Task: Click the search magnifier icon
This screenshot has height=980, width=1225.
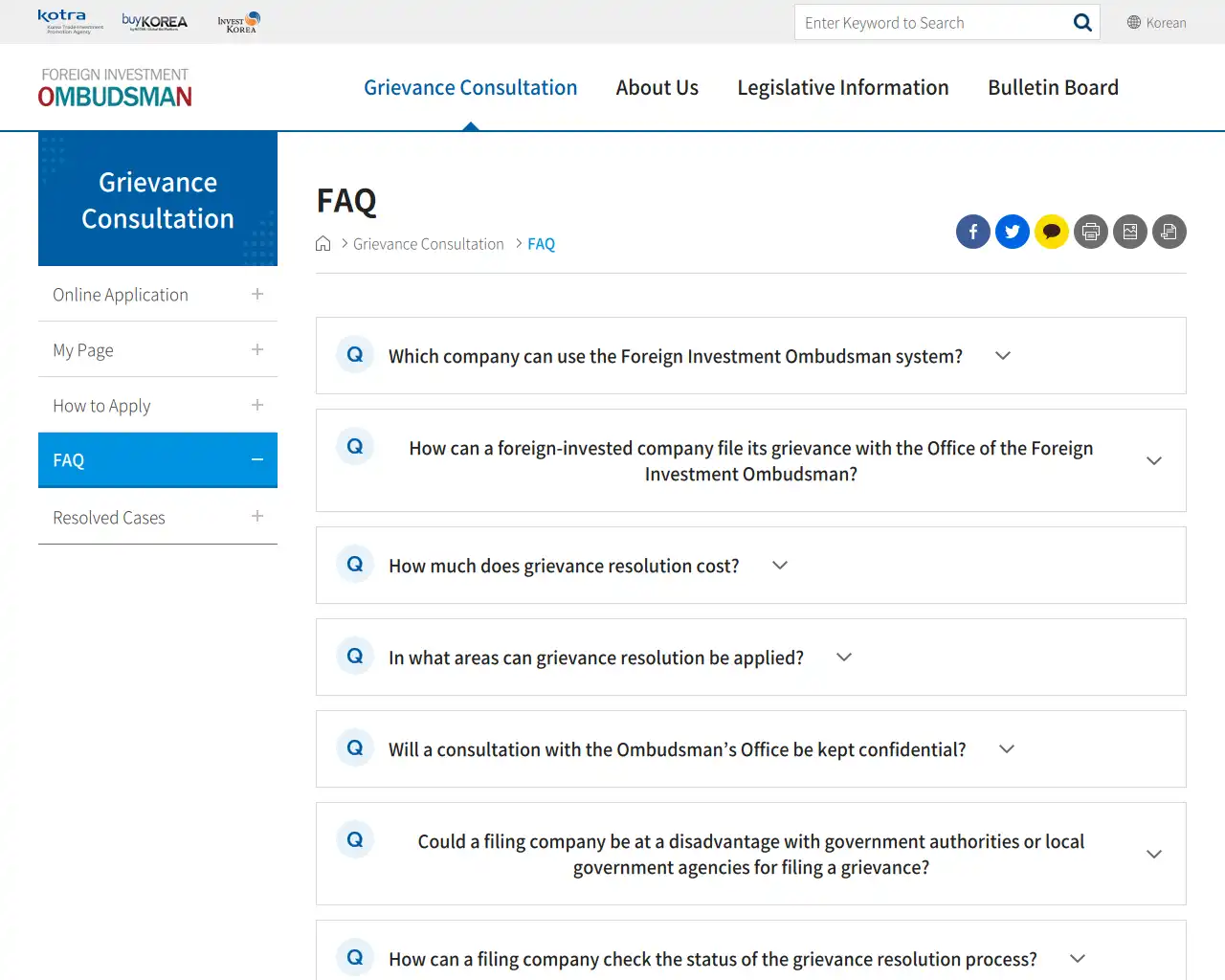Action: tap(1081, 23)
